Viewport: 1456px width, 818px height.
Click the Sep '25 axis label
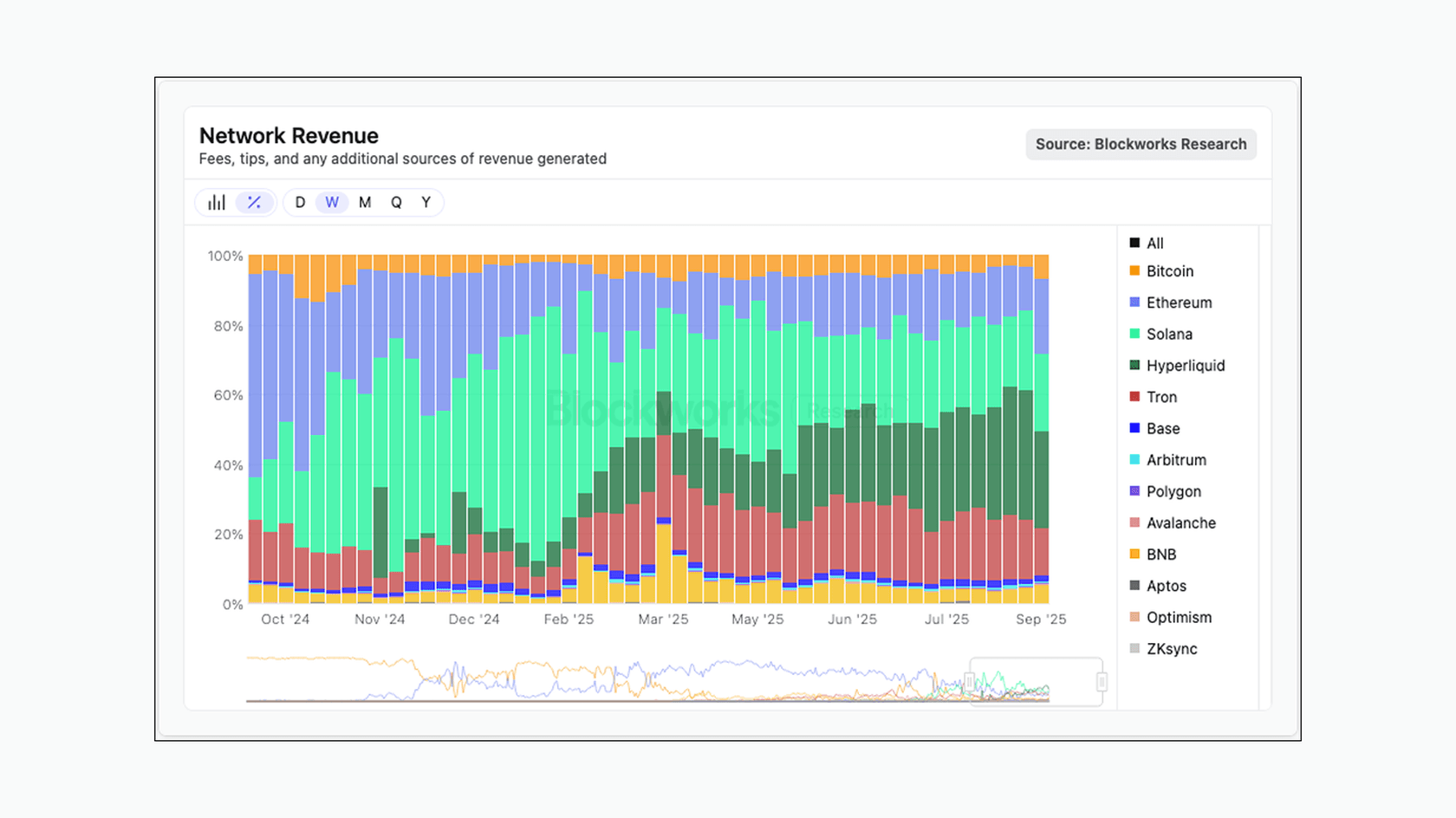pos(1041,620)
